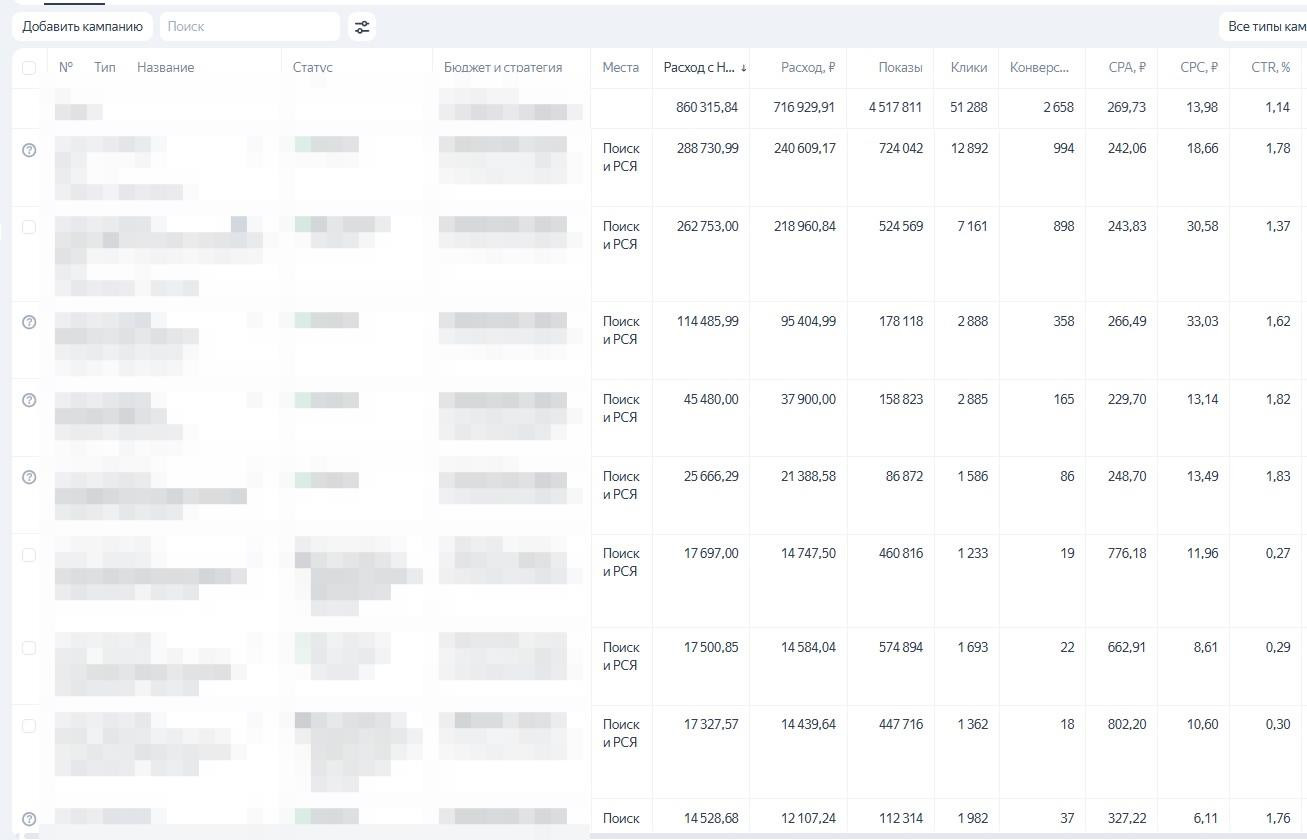Click the spend cell 262 753,00
1307x840 pixels.
pos(707,226)
